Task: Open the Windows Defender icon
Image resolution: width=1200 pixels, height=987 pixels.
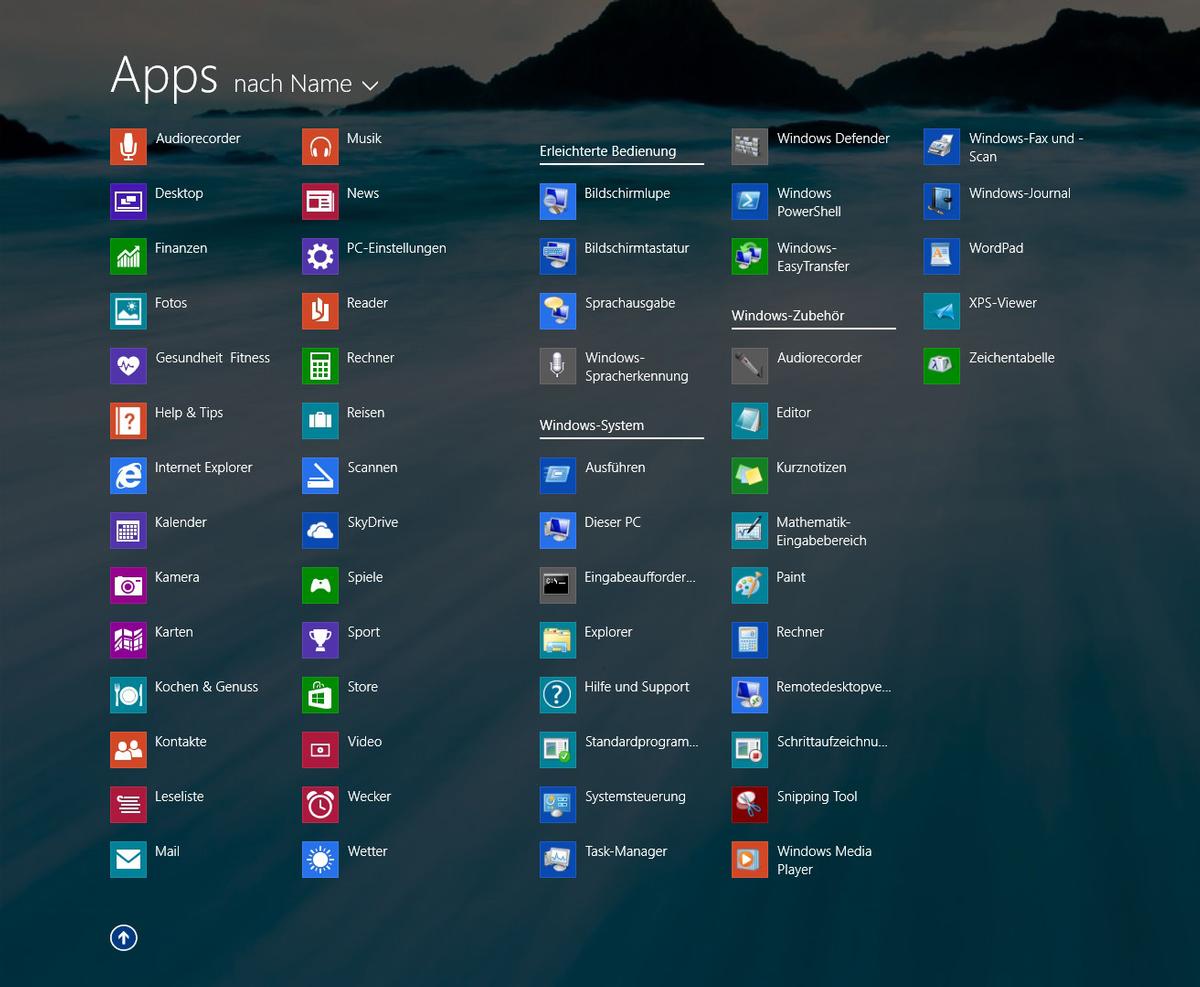Action: click(750, 147)
